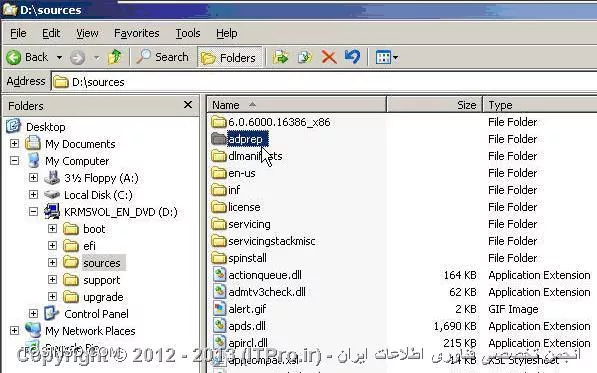Expand Local Disk (C:) node
Viewport: 597px width, 373px height.
[x=34, y=194]
